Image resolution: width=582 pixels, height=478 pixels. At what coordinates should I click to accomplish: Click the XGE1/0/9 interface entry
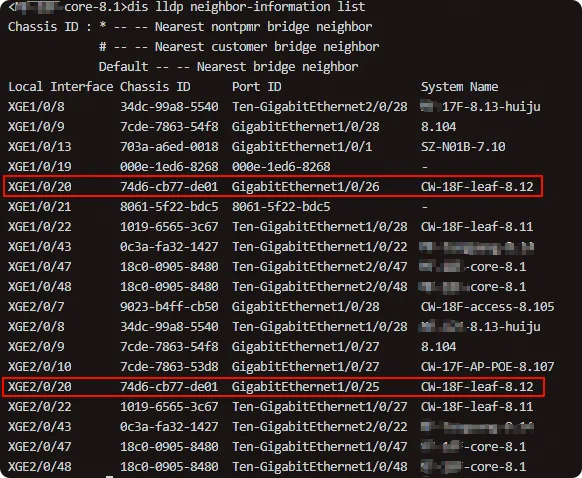[x=36, y=127]
